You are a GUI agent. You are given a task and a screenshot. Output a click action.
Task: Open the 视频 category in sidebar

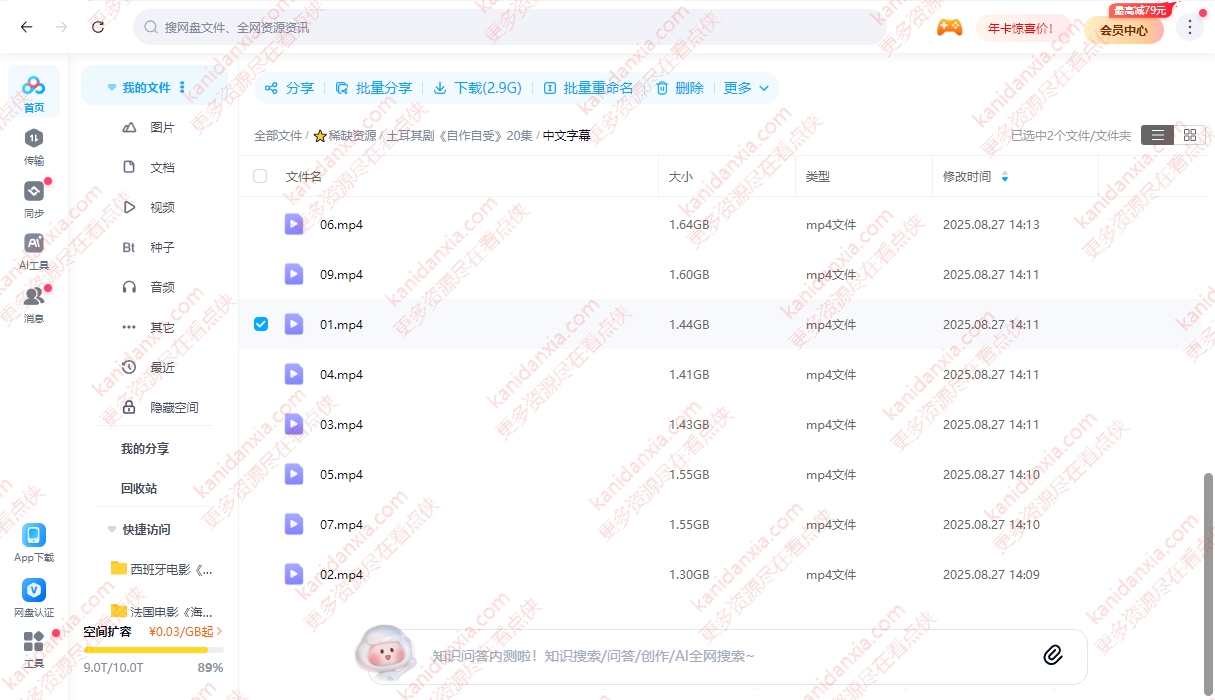click(x=161, y=207)
